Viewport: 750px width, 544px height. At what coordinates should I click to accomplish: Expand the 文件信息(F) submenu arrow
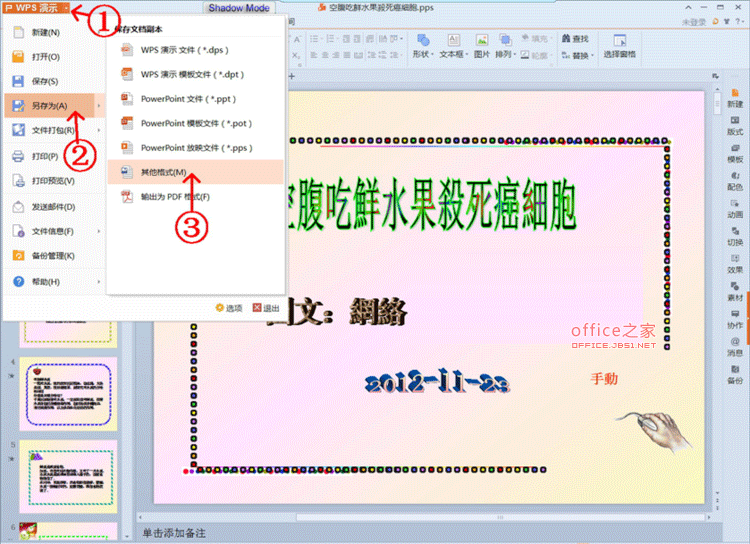pos(99,232)
